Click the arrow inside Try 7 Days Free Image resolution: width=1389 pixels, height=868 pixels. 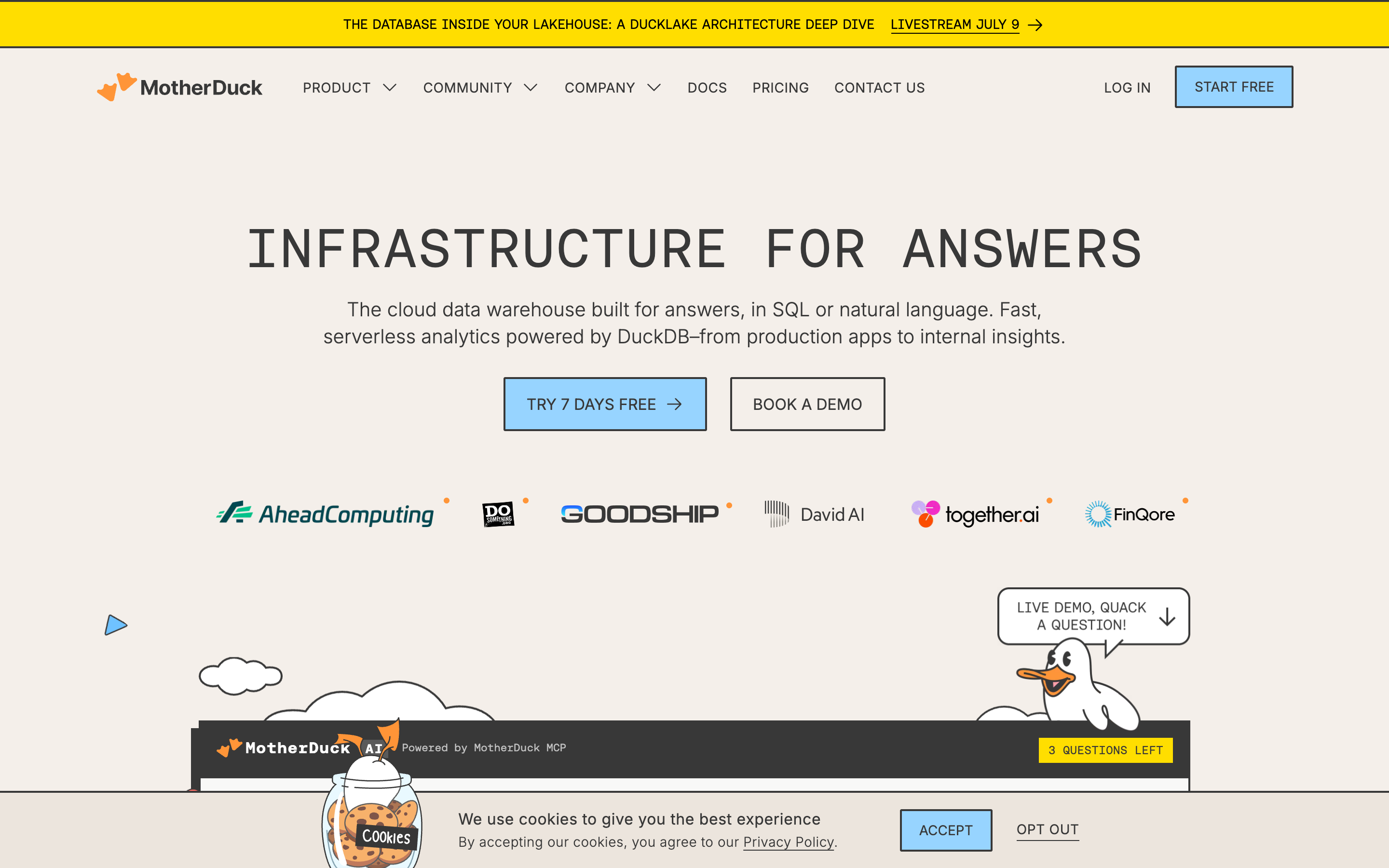pos(674,404)
